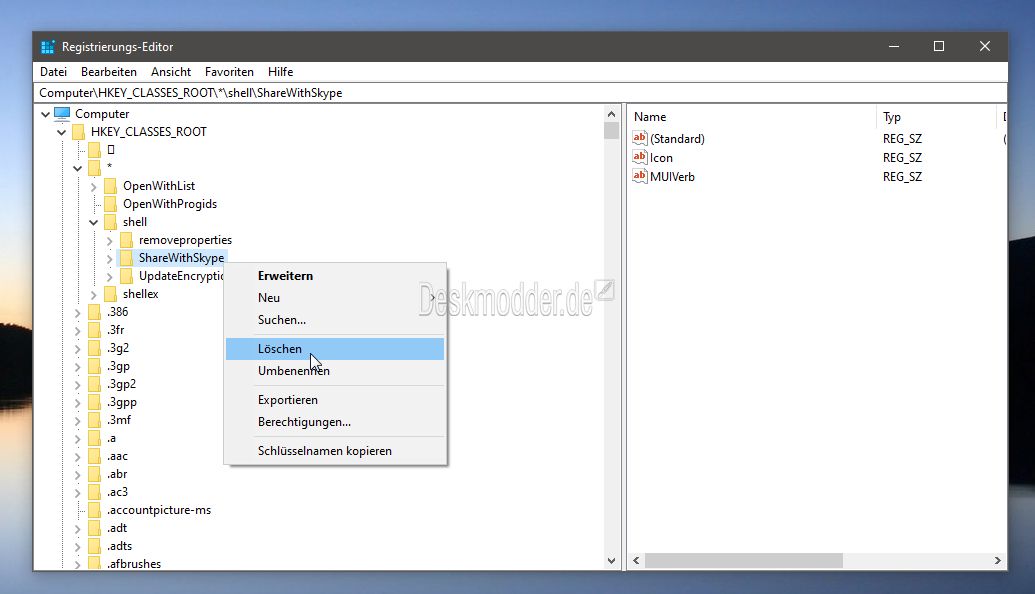Click the folder icon beside .adts
Image resolution: width=1035 pixels, height=594 pixels.
94,546
